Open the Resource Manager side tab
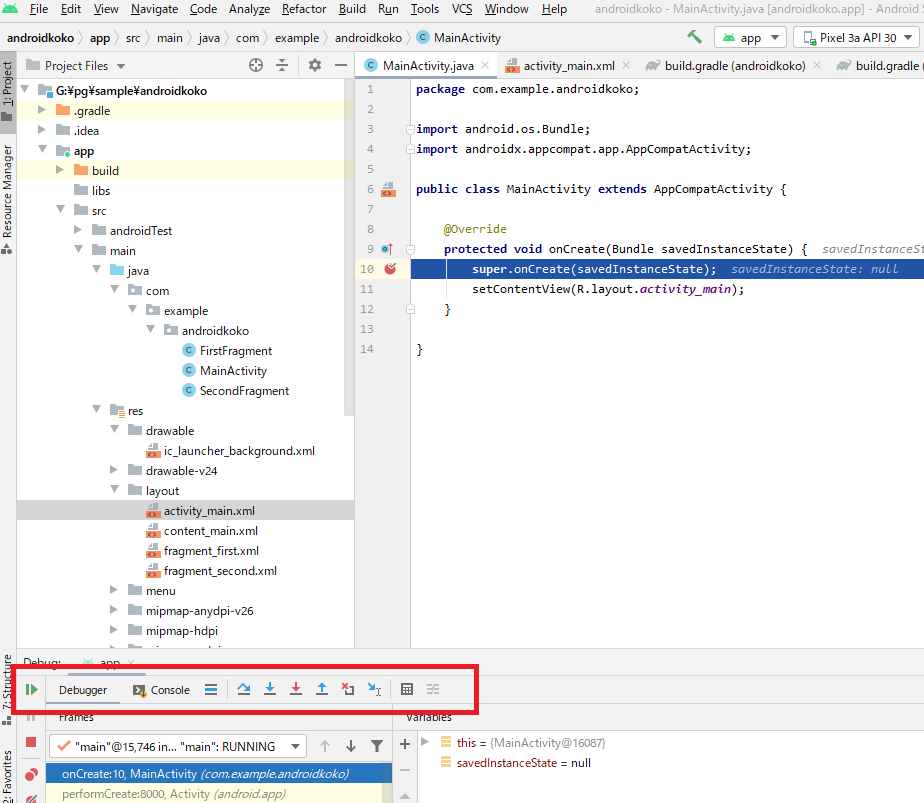The image size is (924, 803). pos(7,198)
